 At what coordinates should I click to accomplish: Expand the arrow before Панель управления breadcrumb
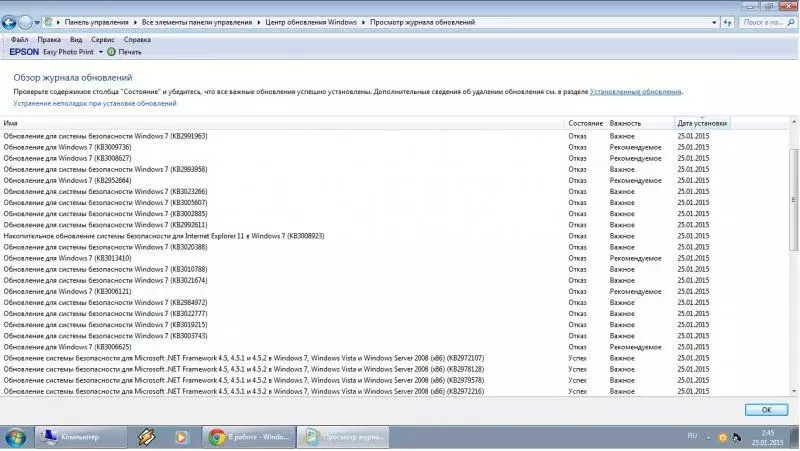pyautogui.click(x=58, y=22)
